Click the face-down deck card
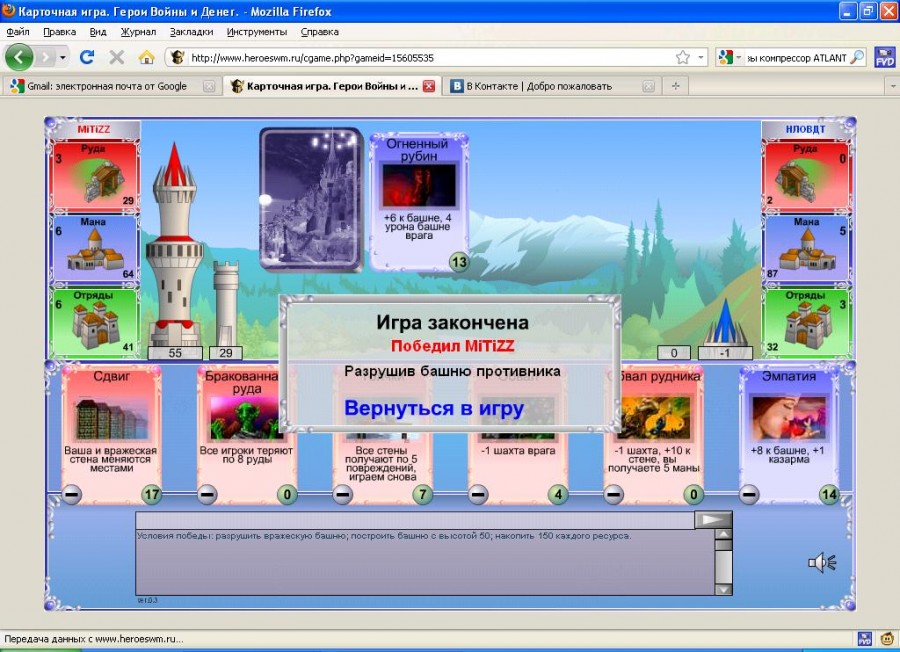 (312, 199)
